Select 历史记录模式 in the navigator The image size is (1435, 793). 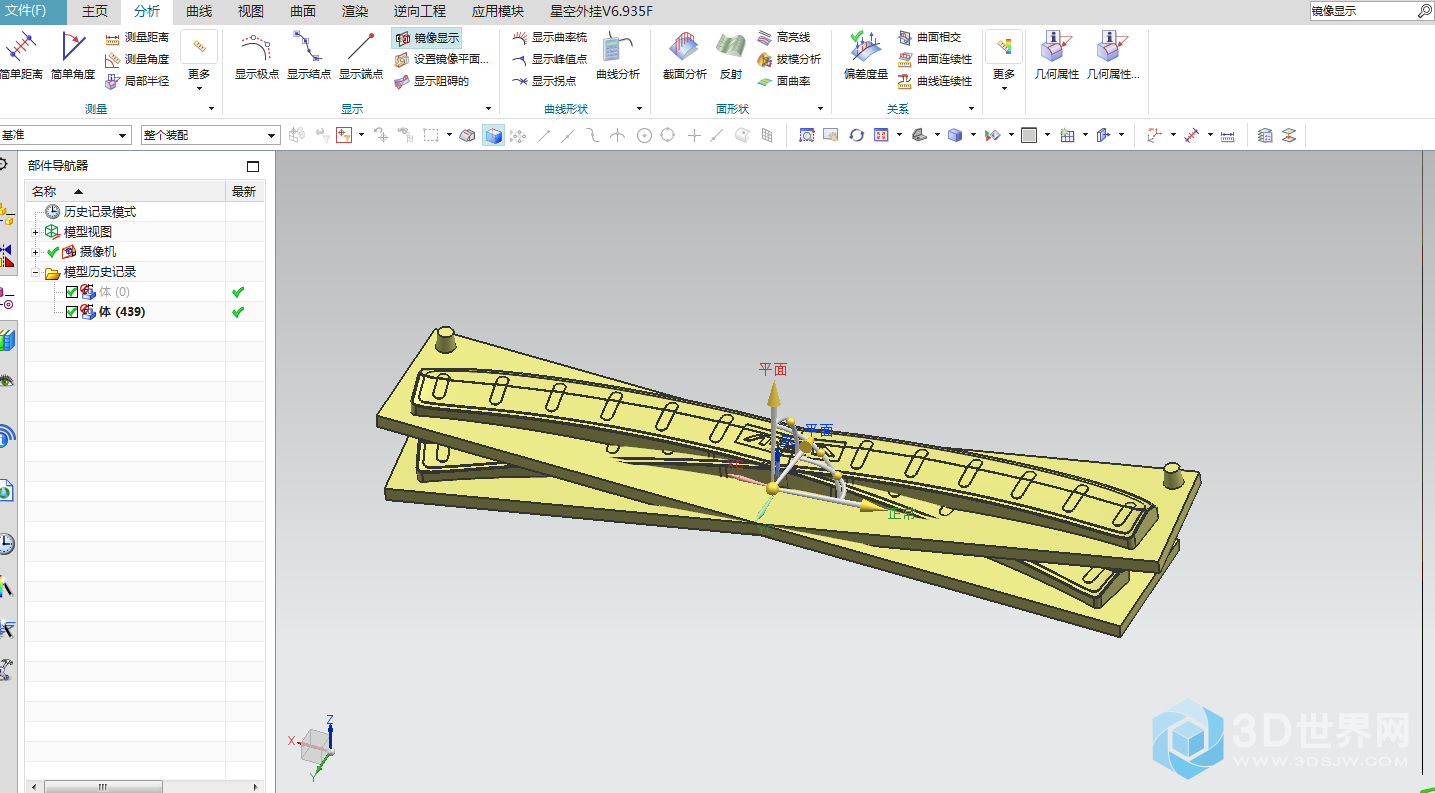click(x=100, y=212)
